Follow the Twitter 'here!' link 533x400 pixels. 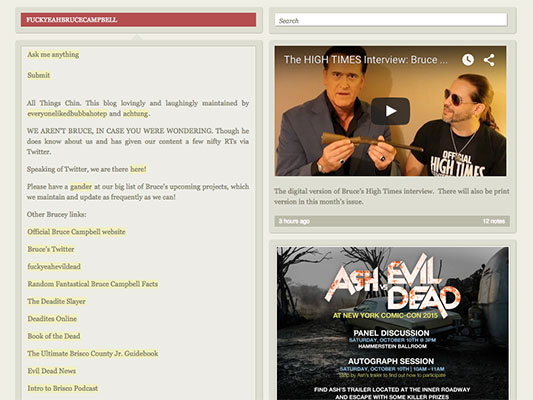pyautogui.click(x=138, y=169)
